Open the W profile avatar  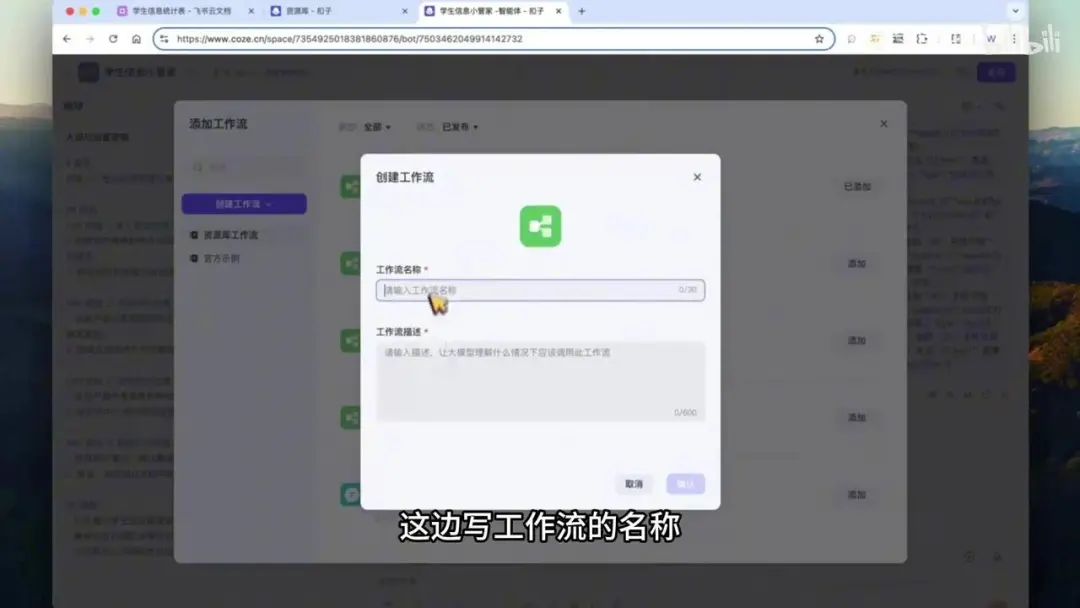click(x=991, y=39)
